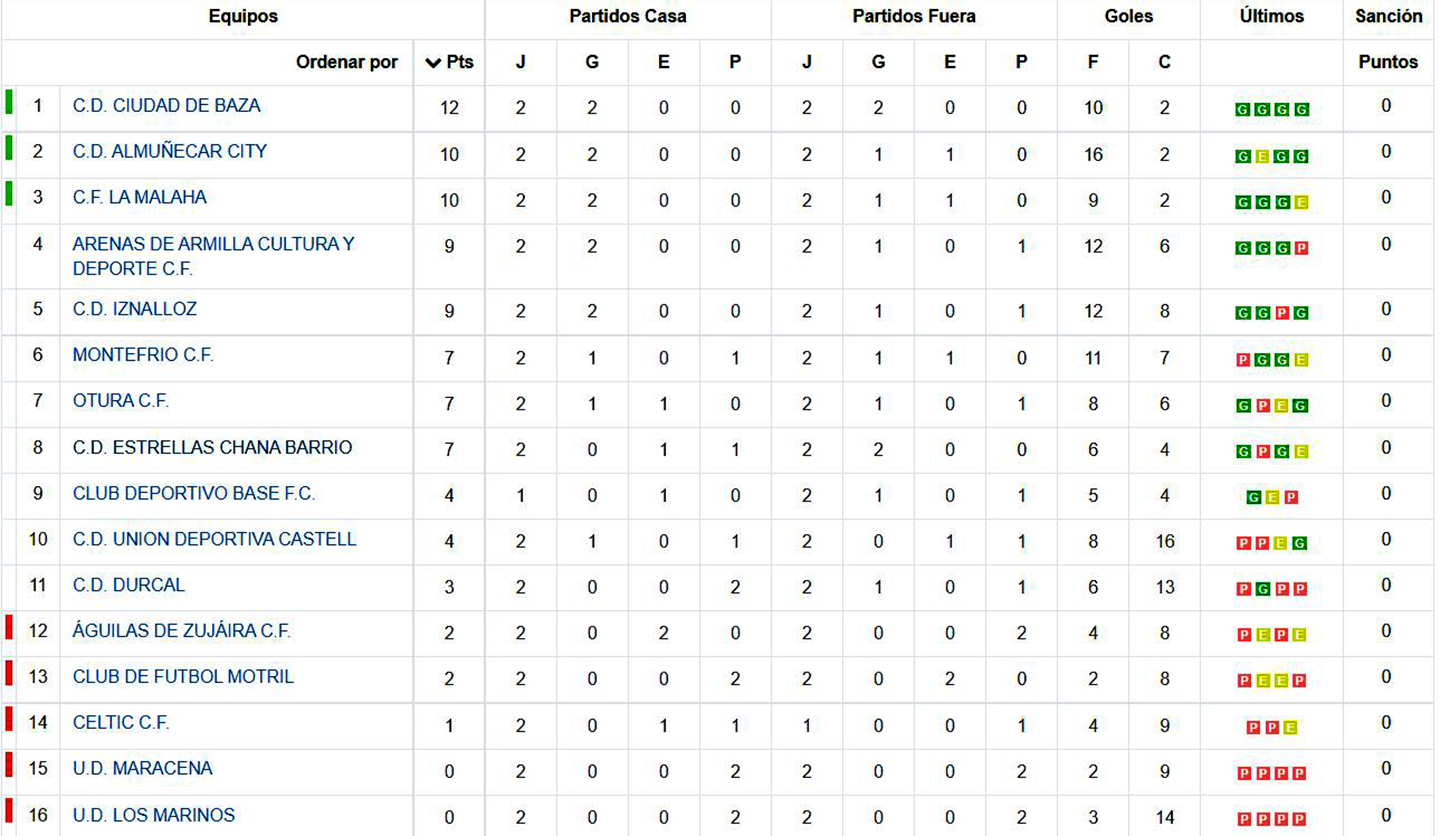Image resolution: width=1440 pixels, height=836 pixels.
Task: Click OTURA C.F. team link
Action: pos(120,401)
